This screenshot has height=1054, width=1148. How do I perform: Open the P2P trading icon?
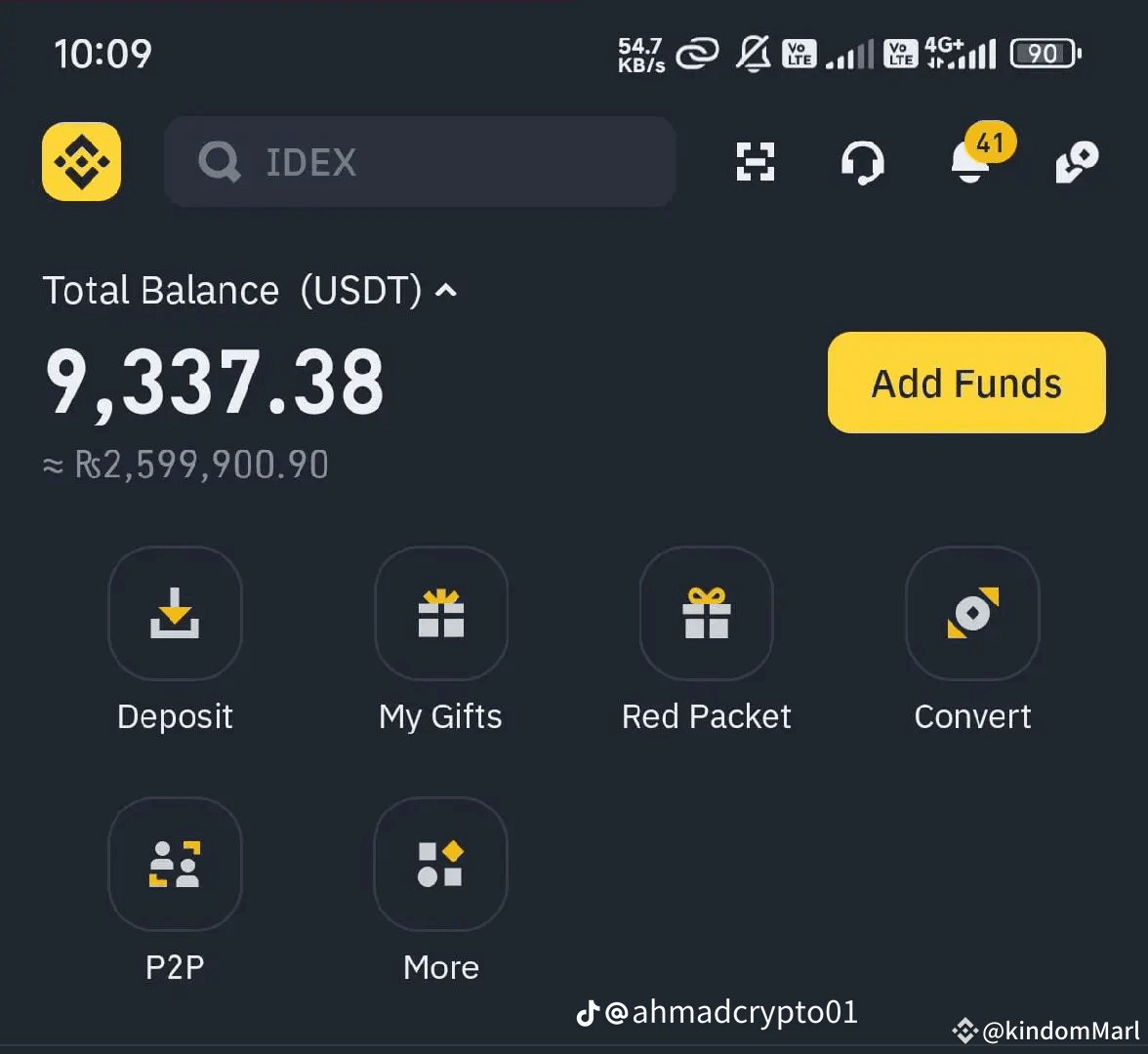coord(175,864)
